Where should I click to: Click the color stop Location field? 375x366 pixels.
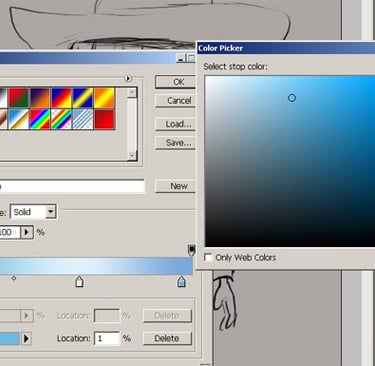107,339
